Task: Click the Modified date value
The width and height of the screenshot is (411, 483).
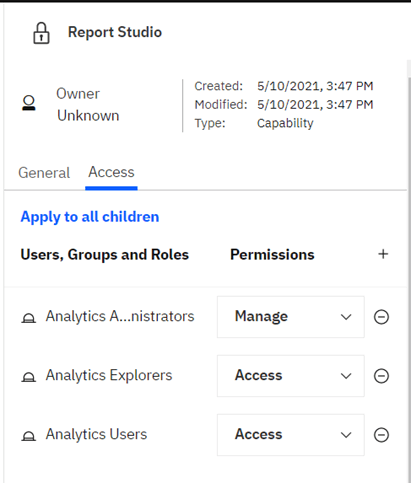Action: click(x=315, y=105)
